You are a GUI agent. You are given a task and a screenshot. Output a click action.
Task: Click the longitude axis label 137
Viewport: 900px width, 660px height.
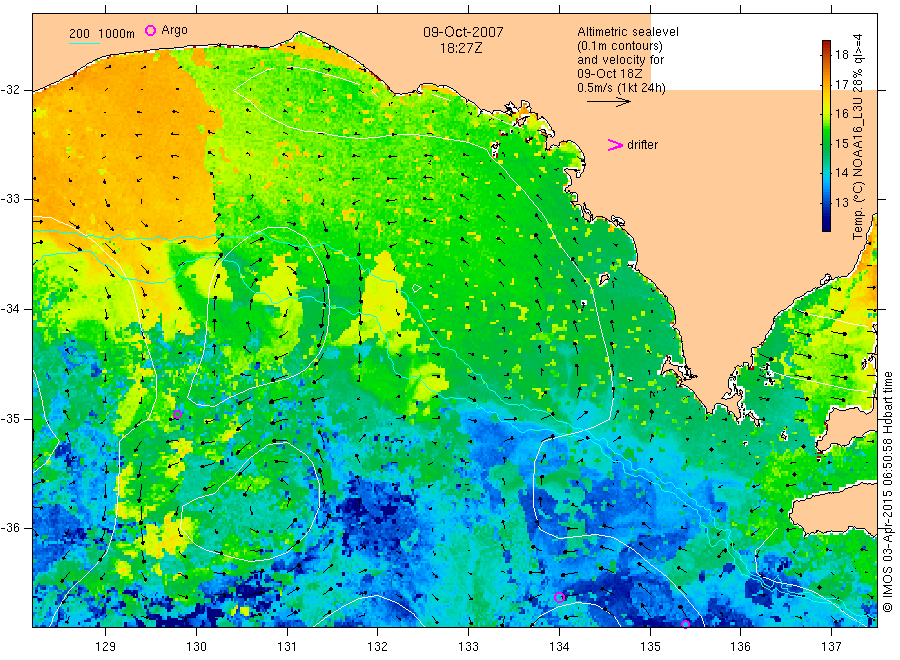[x=831, y=647]
